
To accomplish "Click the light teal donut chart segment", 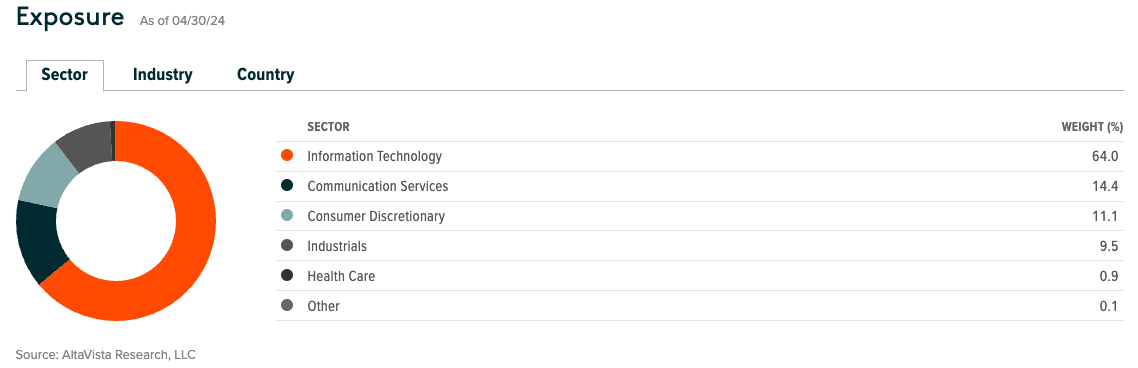I will 45,173.
